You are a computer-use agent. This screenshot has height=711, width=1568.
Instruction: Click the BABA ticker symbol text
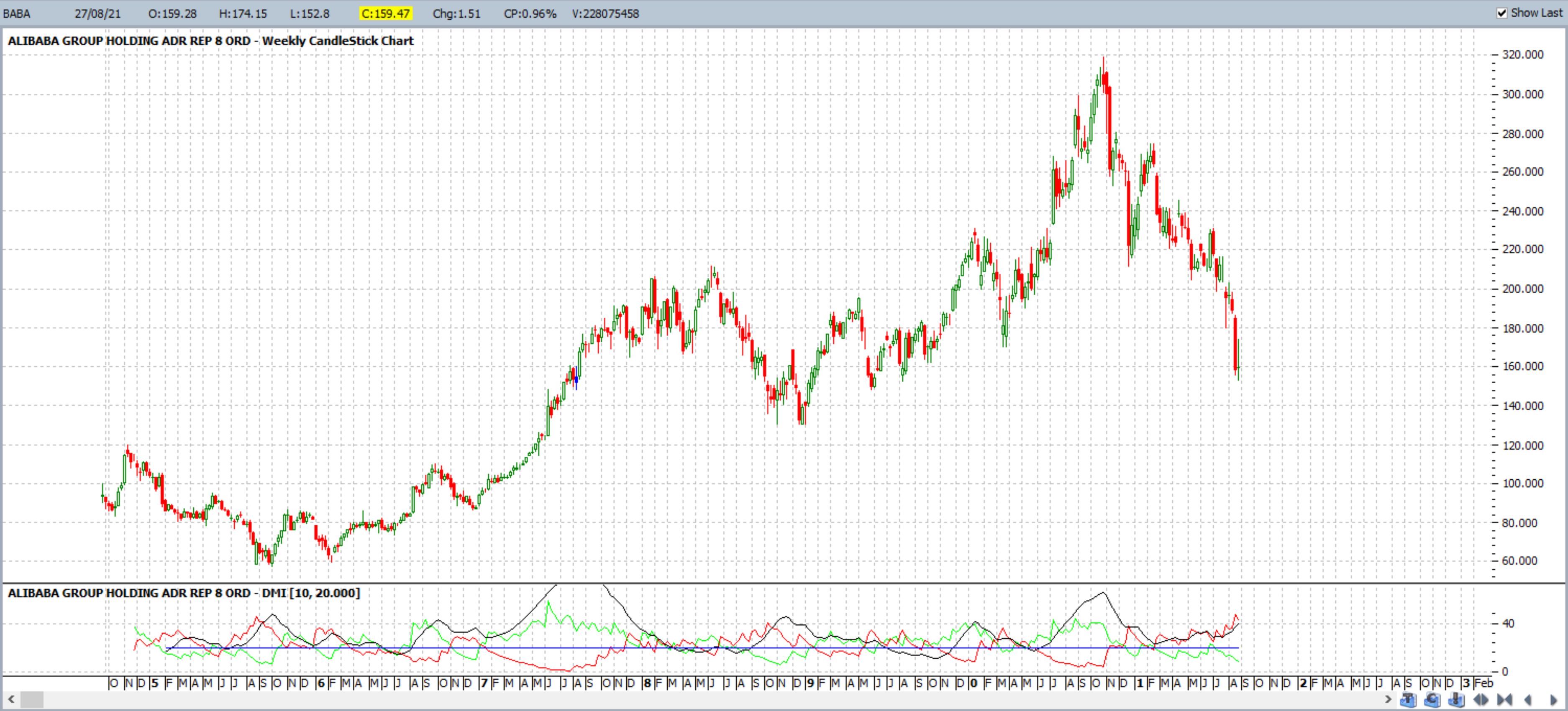[x=16, y=13]
